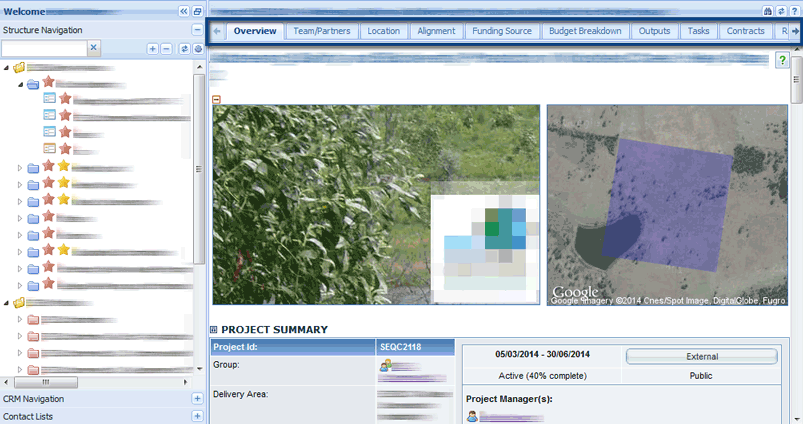This screenshot has height=424, width=803.
Task: Collapse all tree nodes with minus button
Action: [x=165, y=48]
